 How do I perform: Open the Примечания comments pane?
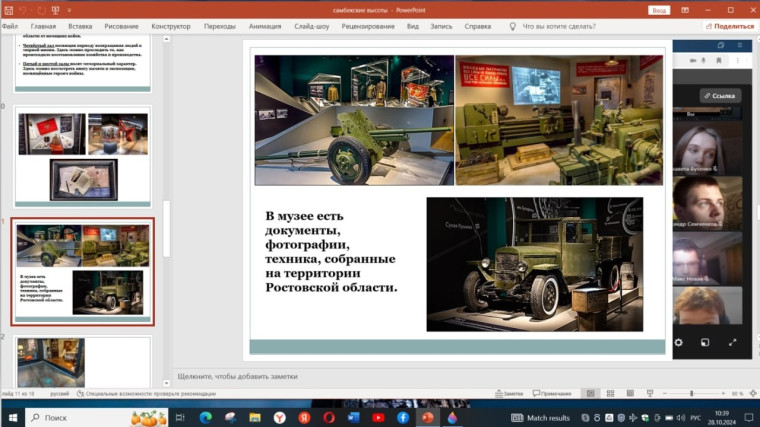click(552, 394)
